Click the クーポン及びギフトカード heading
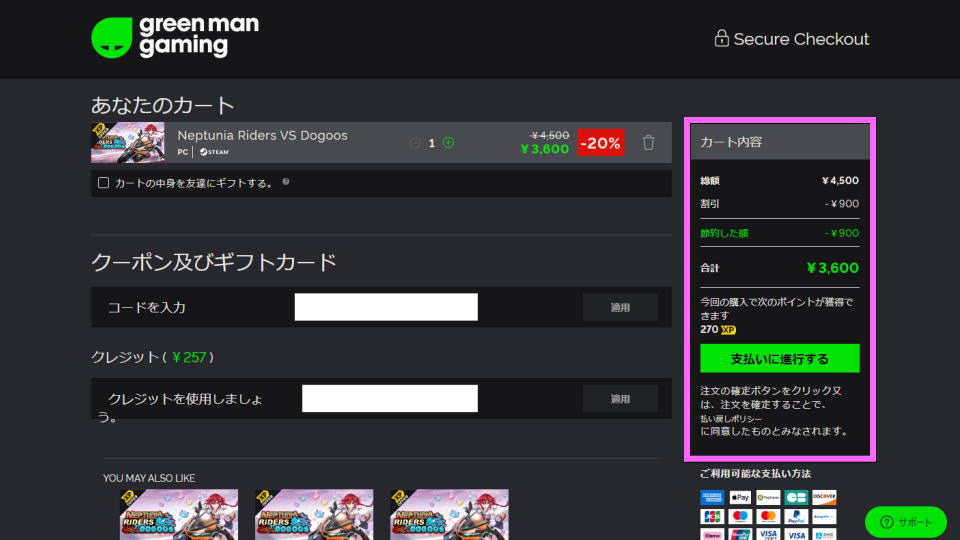 coord(214,262)
